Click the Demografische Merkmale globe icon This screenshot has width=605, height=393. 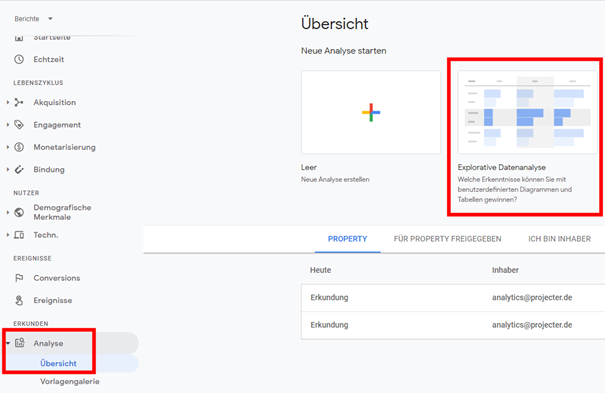[19, 212]
